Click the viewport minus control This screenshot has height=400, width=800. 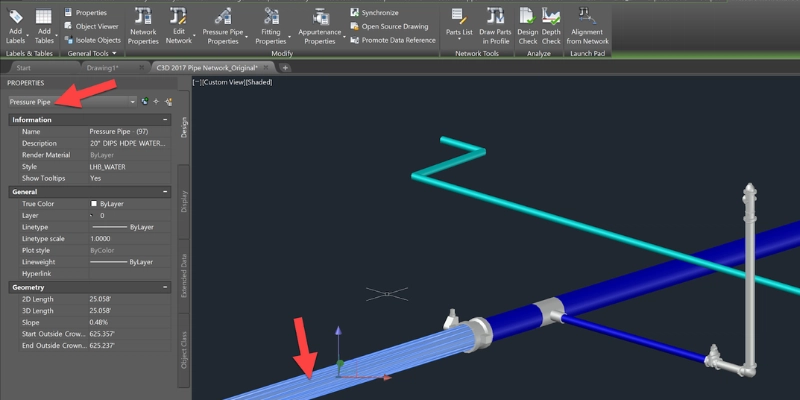[196, 82]
